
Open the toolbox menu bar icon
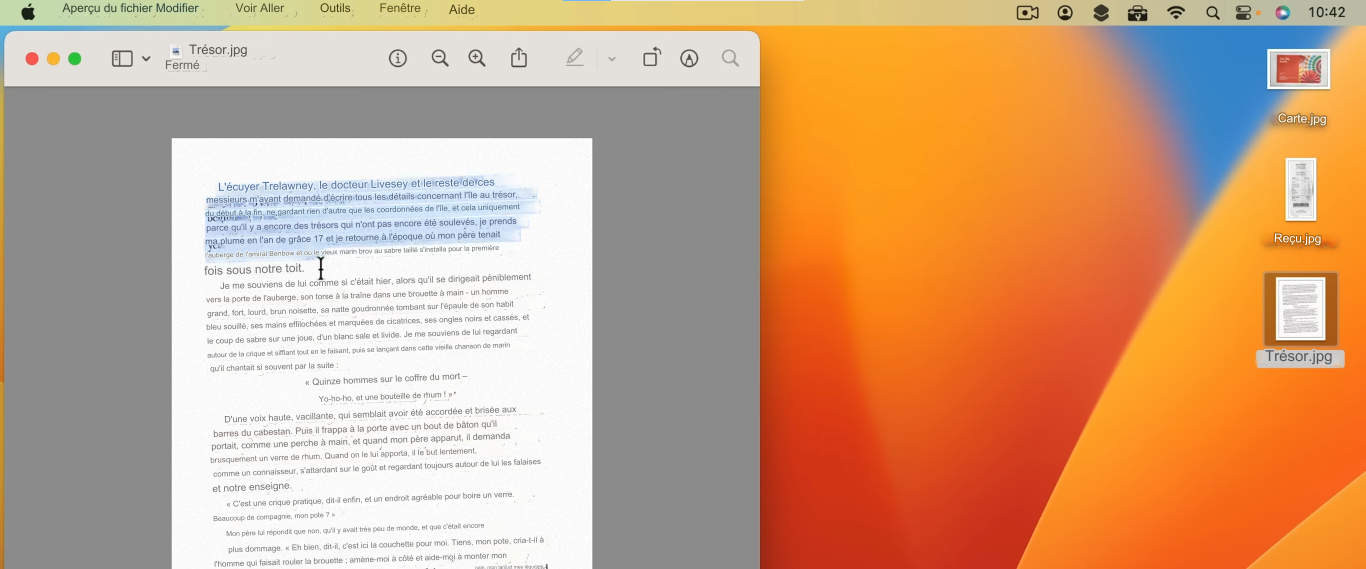(x=1137, y=13)
